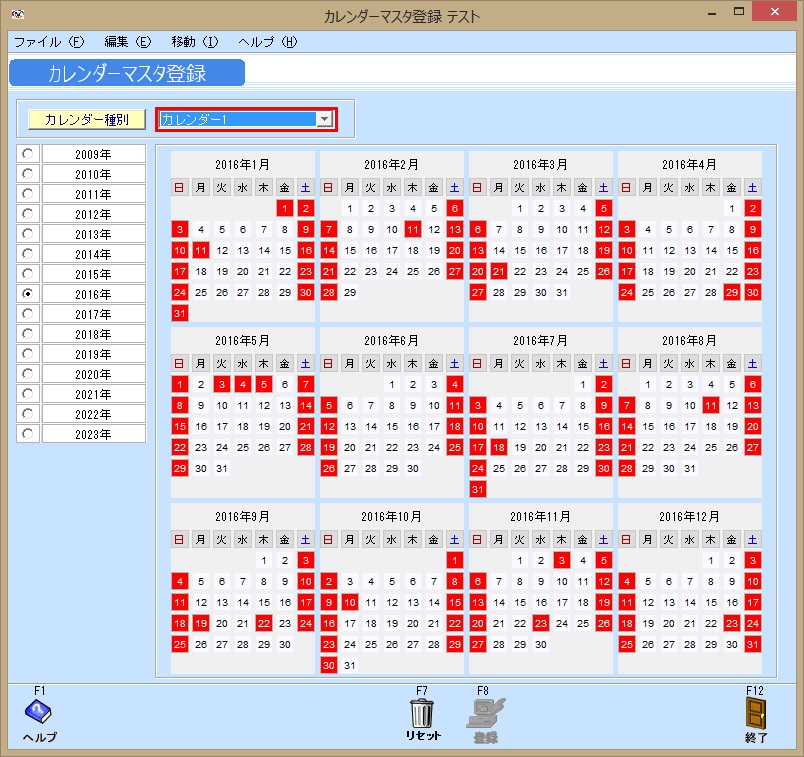804x757 pixels.
Task: Open the ファイル (F) menu
Action: tap(49, 42)
